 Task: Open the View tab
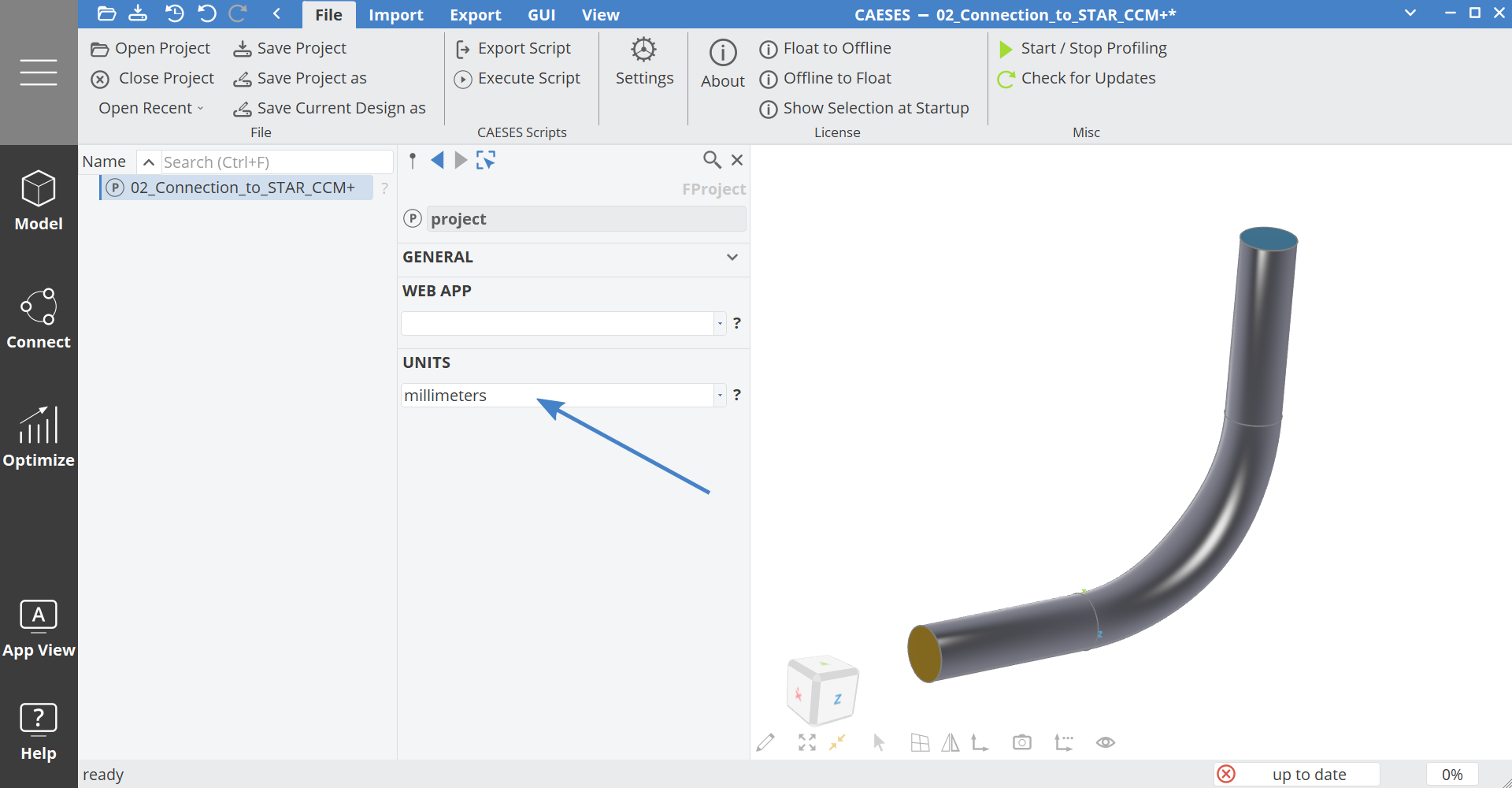coord(601,14)
